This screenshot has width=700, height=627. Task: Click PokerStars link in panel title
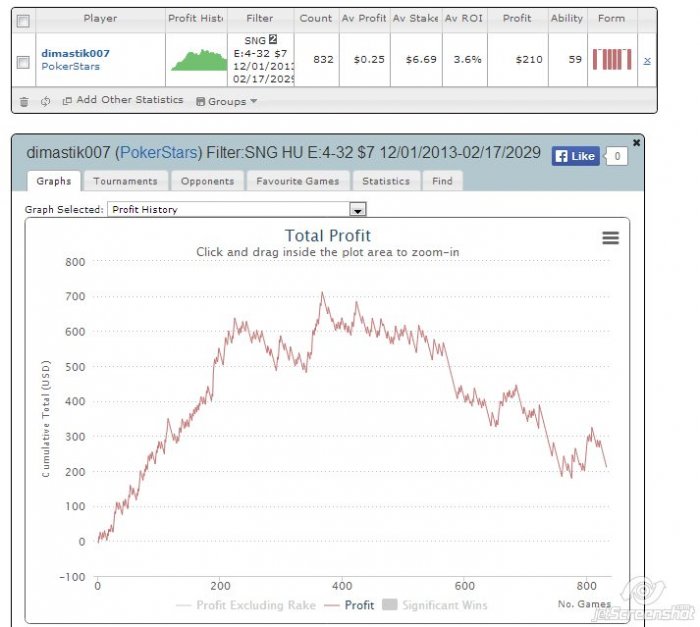(159, 153)
